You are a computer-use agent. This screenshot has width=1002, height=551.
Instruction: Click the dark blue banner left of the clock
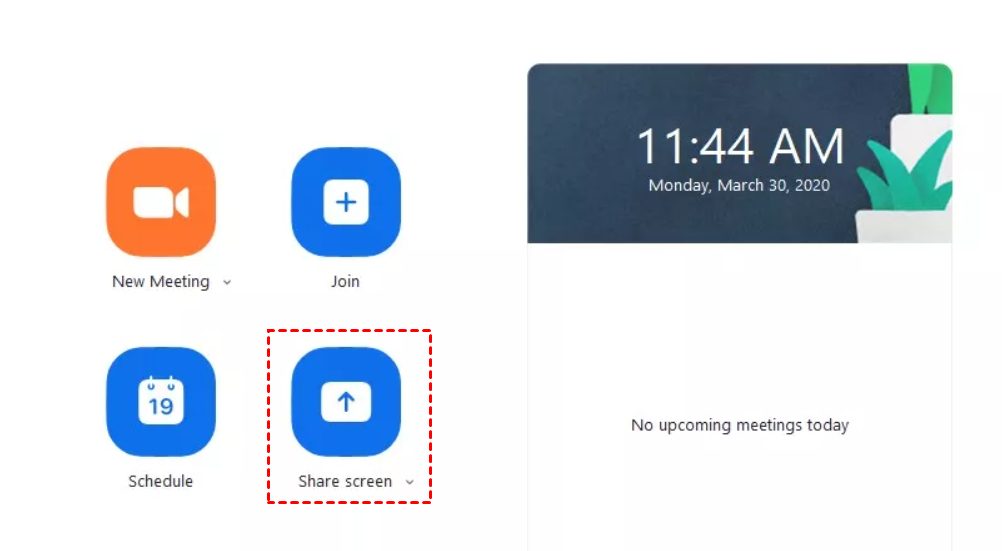(x=578, y=153)
